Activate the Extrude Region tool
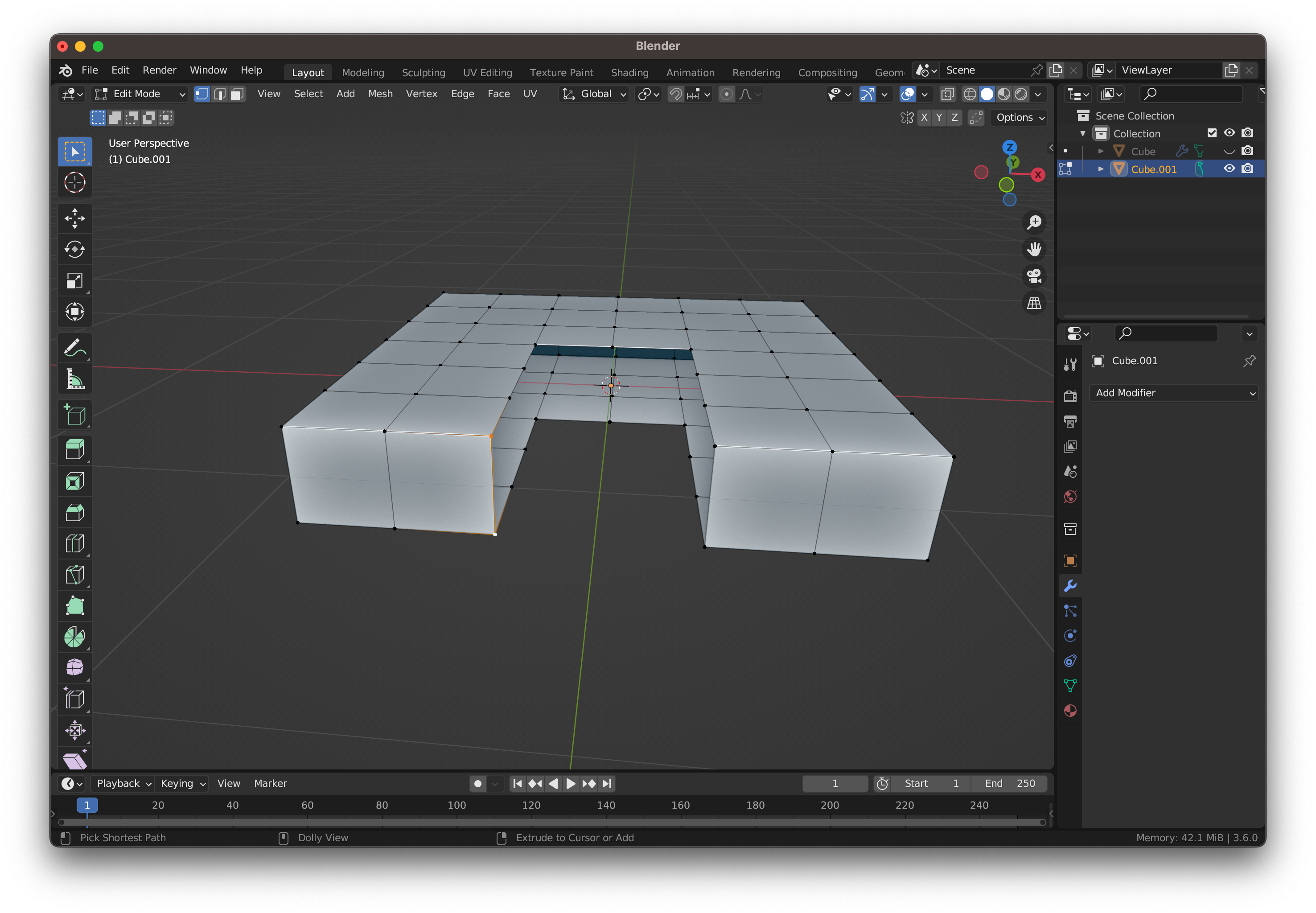 click(x=74, y=450)
